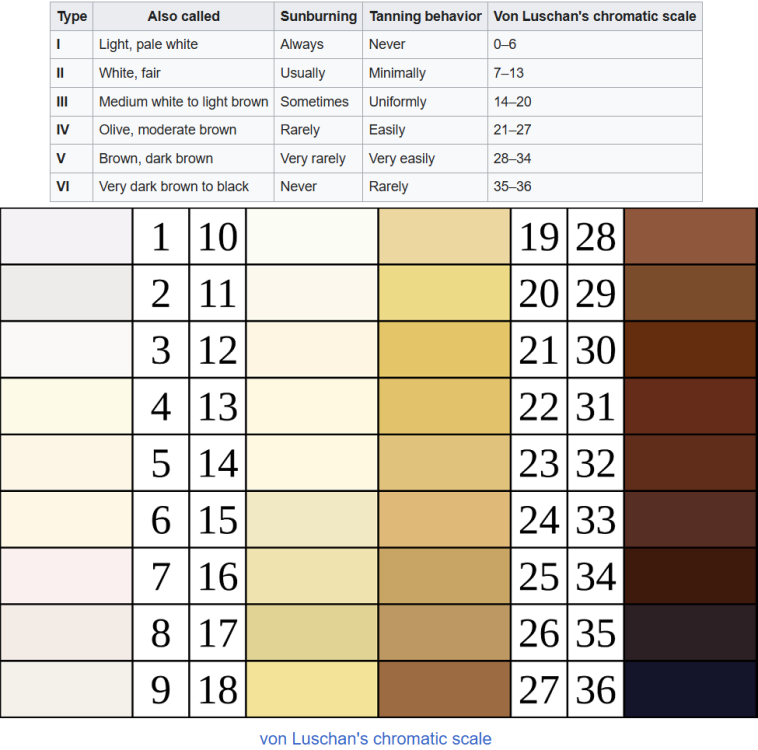Image resolution: width=758 pixels, height=750 pixels.
Task: Select the color swatch numbered 2
Action: click(67, 293)
